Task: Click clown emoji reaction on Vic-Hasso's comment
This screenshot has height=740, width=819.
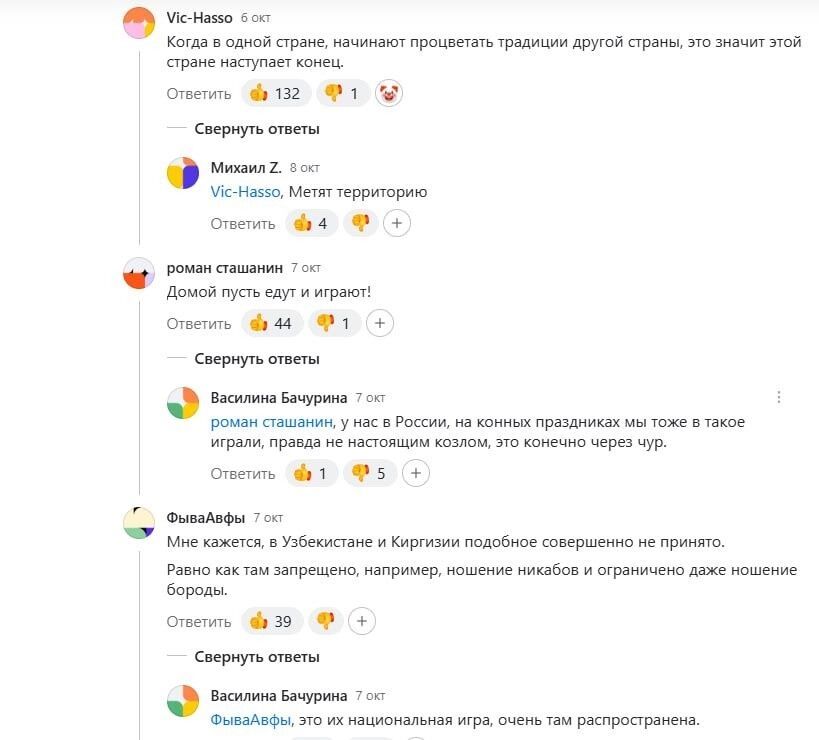Action: (389, 94)
